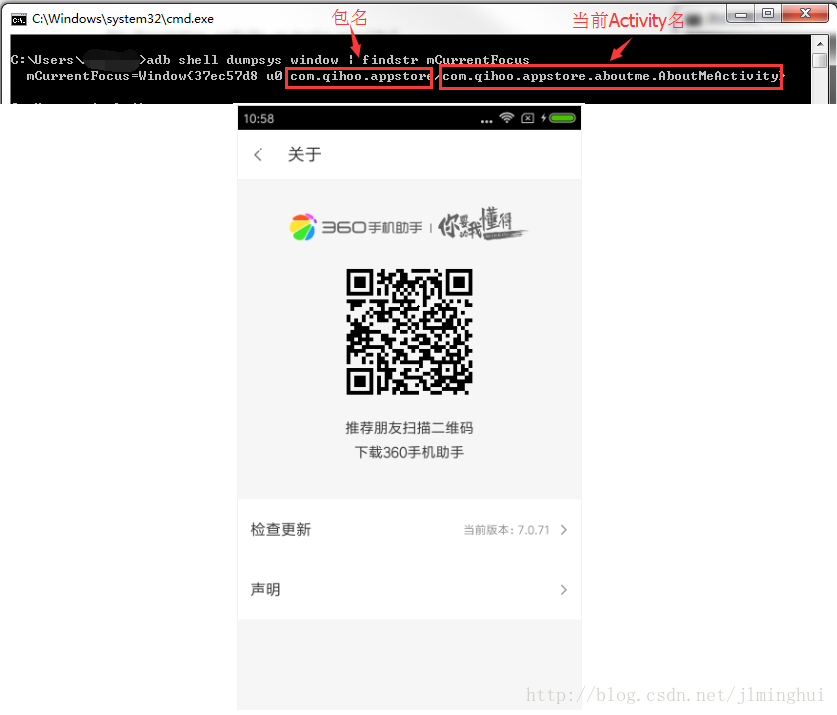
Task: Tap the SIM card status icon
Action: point(527,118)
